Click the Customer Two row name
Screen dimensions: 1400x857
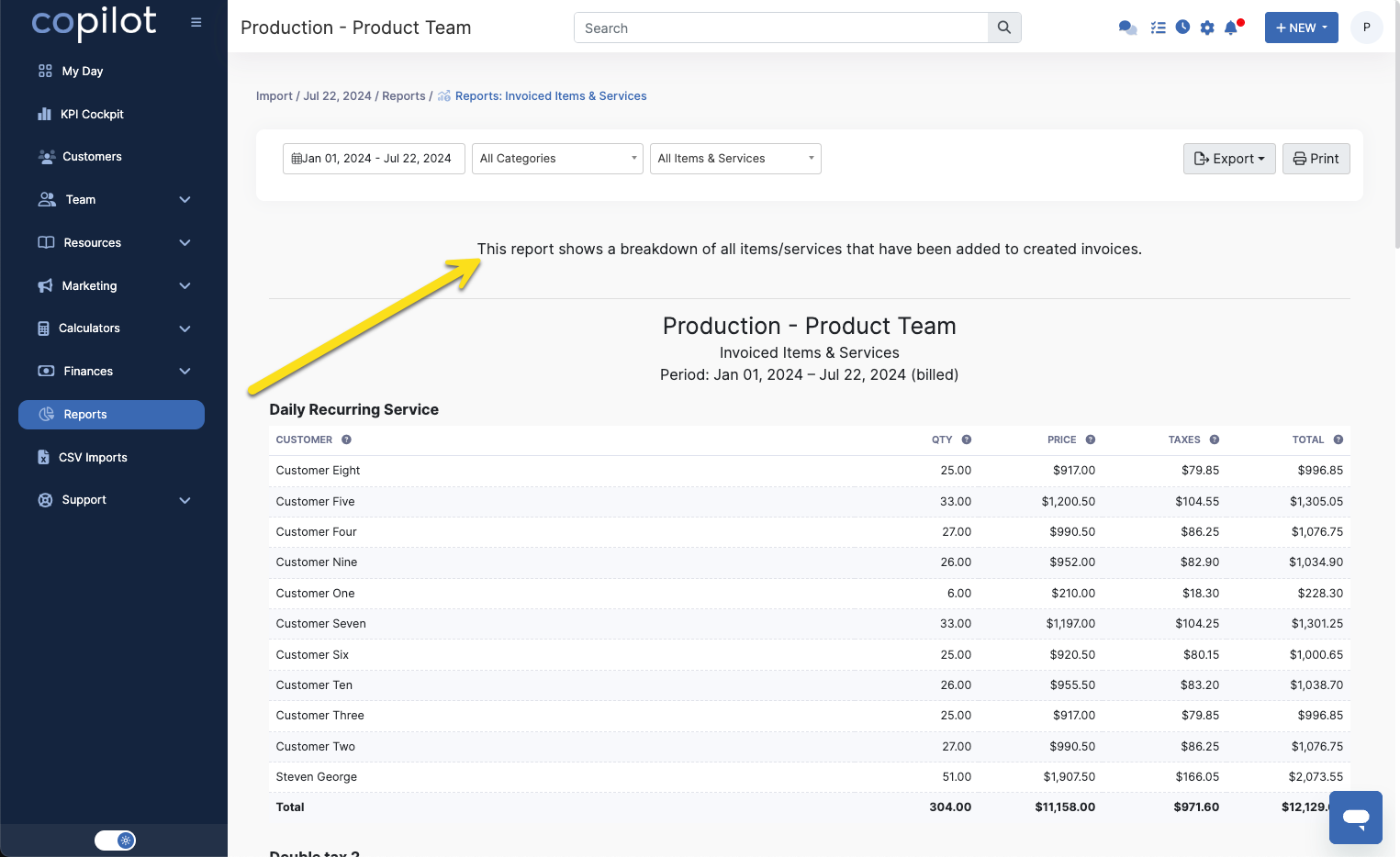[315, 747]
